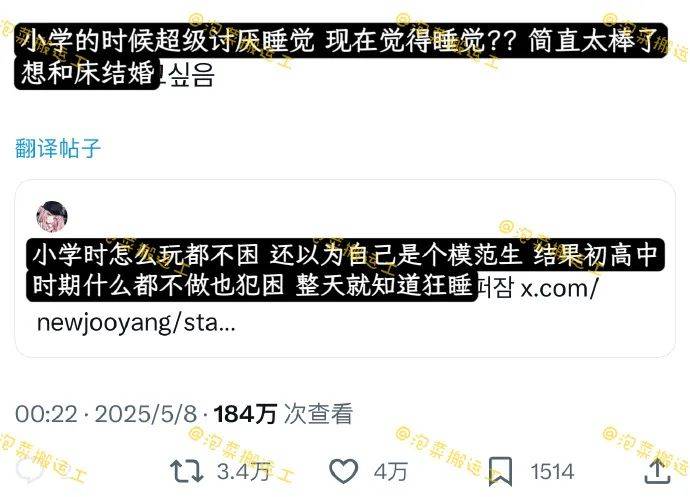This screenshot has width=690, height=497.
Task: Click the 3.4万 repost count
Action: (243, 471)
